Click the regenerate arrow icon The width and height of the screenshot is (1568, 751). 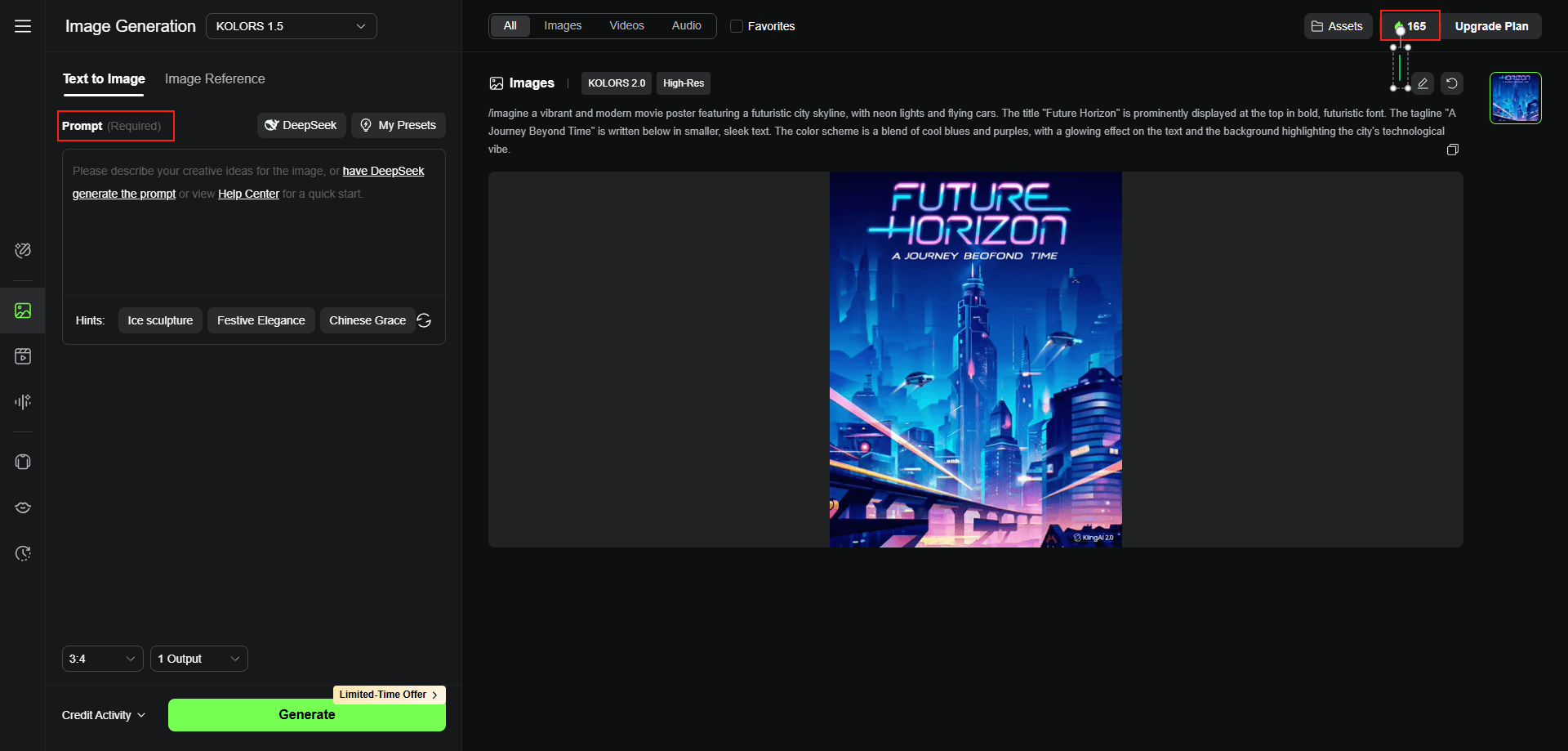click(x=1452, y=83)
